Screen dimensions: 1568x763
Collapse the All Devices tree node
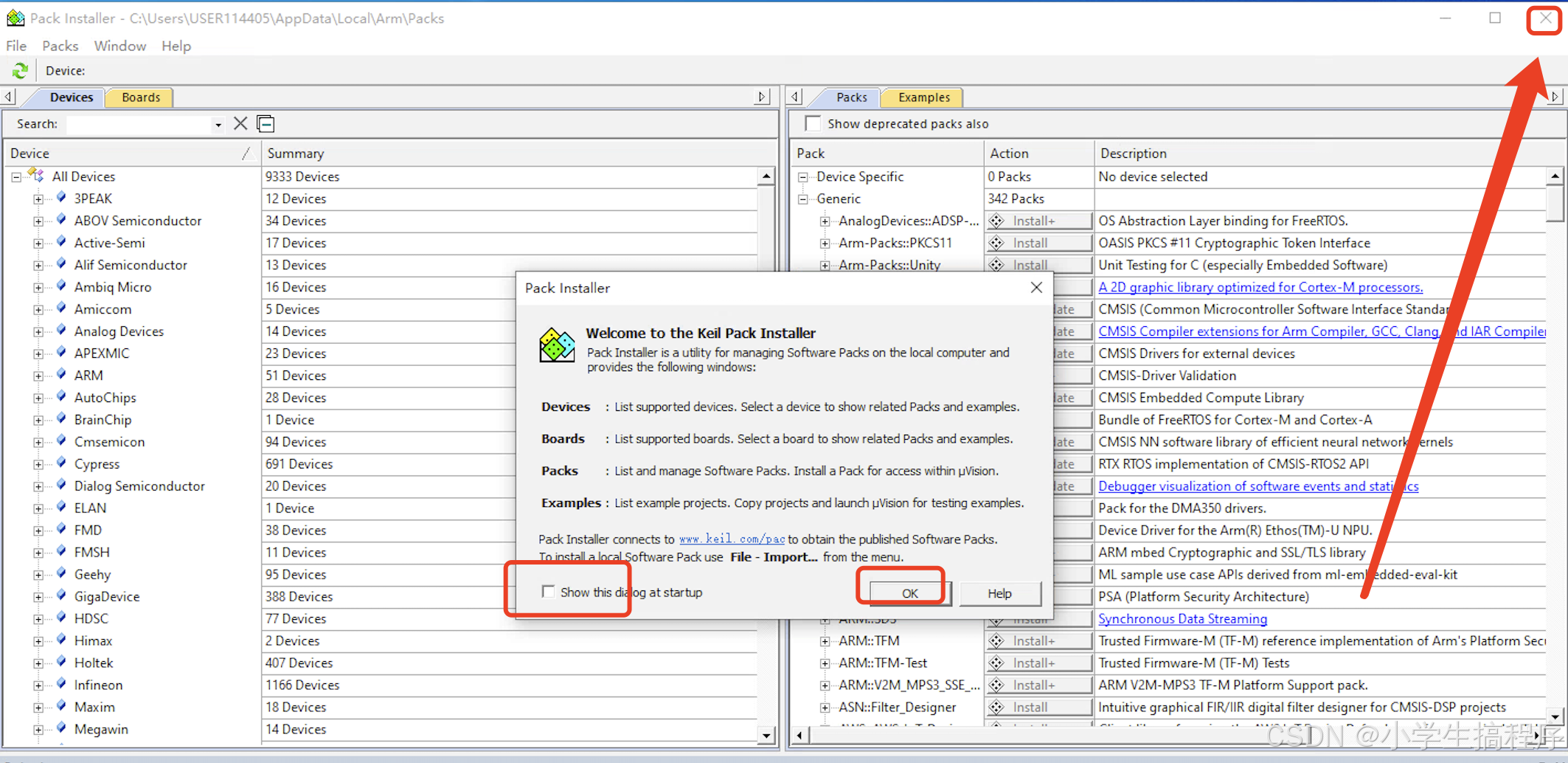(16, 177)
